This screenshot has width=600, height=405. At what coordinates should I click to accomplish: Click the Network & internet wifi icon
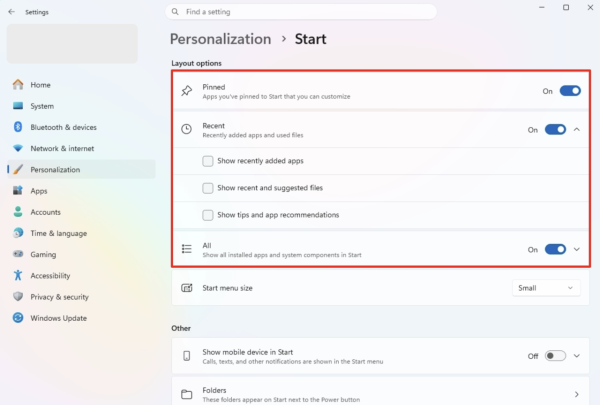point(18,148)
